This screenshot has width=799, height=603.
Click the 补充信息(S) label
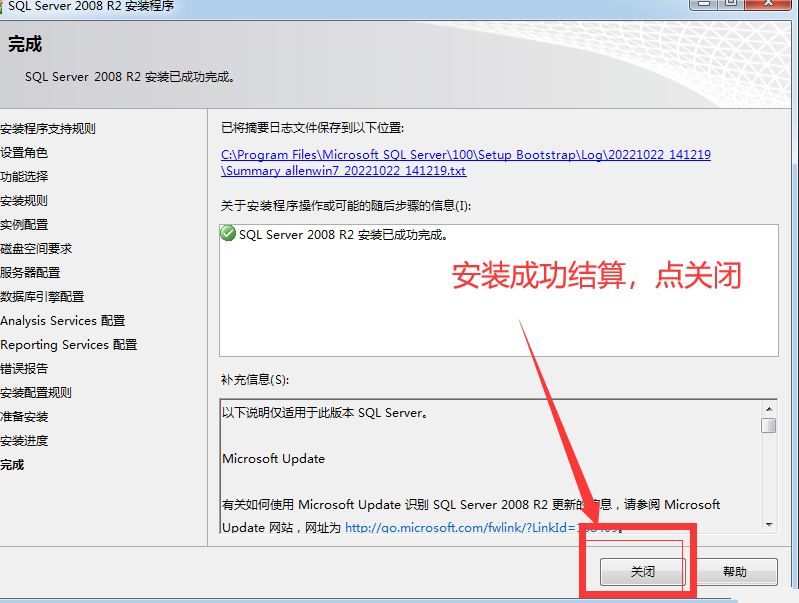click(255, 380)
